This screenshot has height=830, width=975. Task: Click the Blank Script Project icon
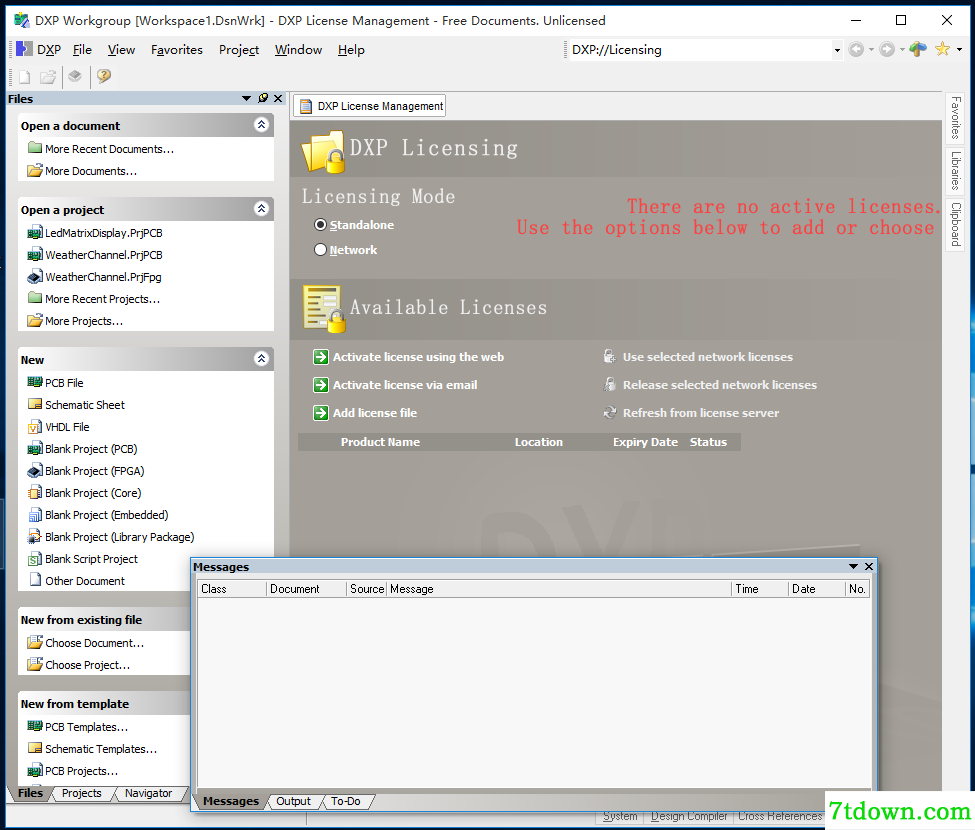[x=35, y=559]
